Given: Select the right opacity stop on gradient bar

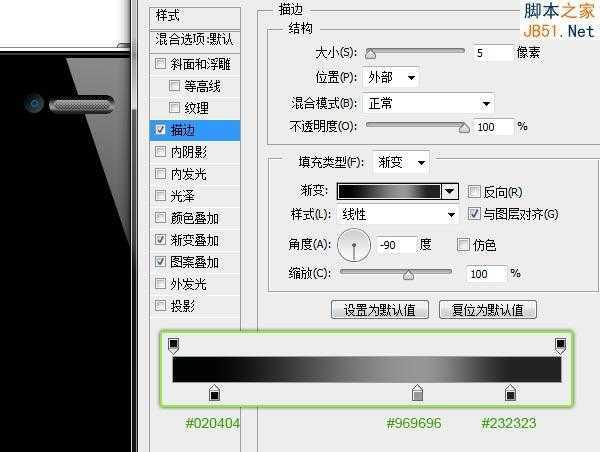Looking at the screenshot, I should (561, 346).
